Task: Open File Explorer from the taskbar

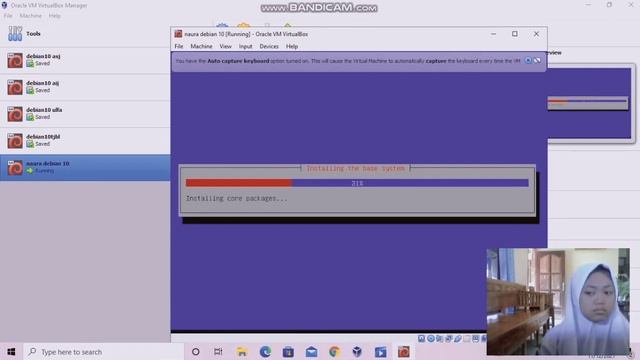Action: (x=242, y=352)
